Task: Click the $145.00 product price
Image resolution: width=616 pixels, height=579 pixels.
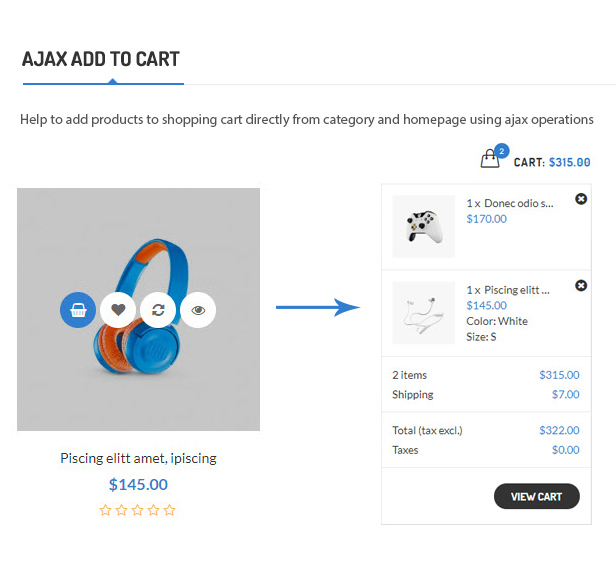Action: 138,484
